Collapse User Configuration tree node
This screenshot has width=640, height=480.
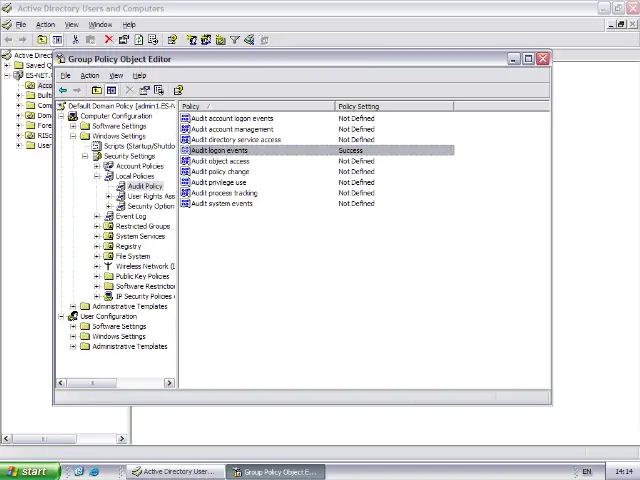pyautogui.click(x=61, y=316)
